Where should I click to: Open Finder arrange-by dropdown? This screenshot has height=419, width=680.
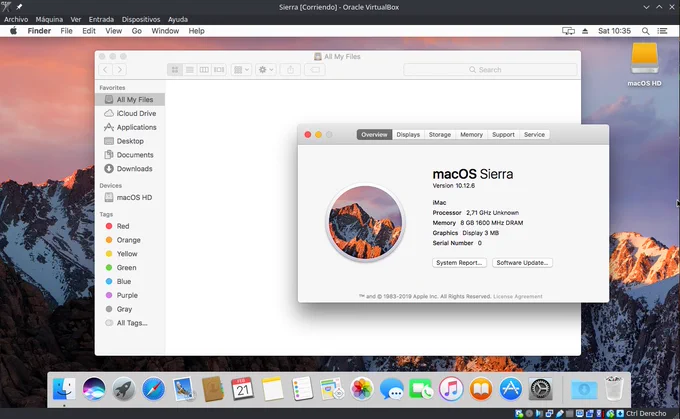point(242,69)
